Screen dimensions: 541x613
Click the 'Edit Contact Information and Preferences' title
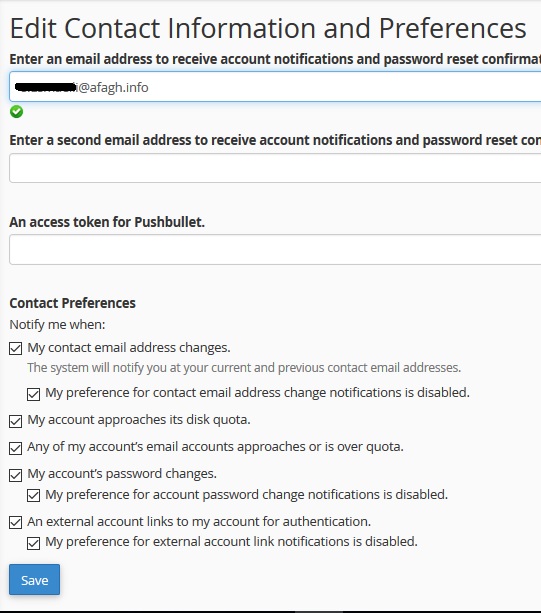268,28
